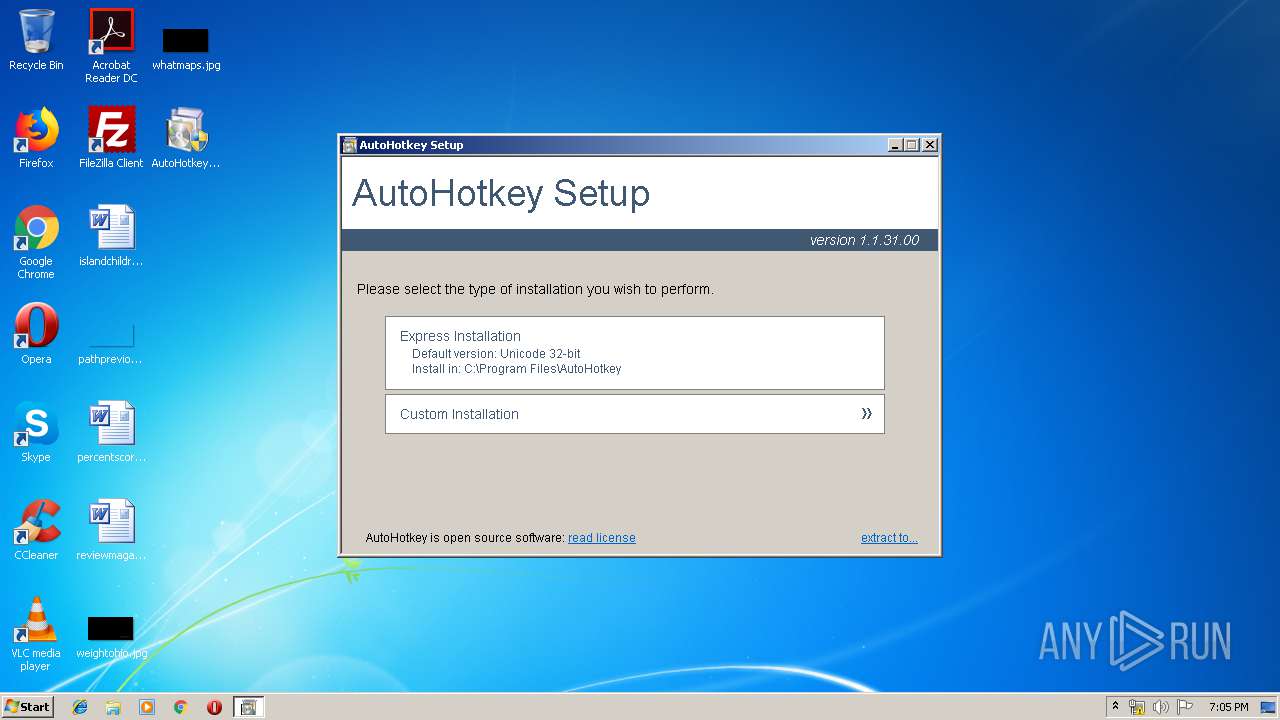The height and width of the screenshot is (720, 1280).
Task: Click the AutoHotkey Setup heading
Action: (x=501, y=193)
